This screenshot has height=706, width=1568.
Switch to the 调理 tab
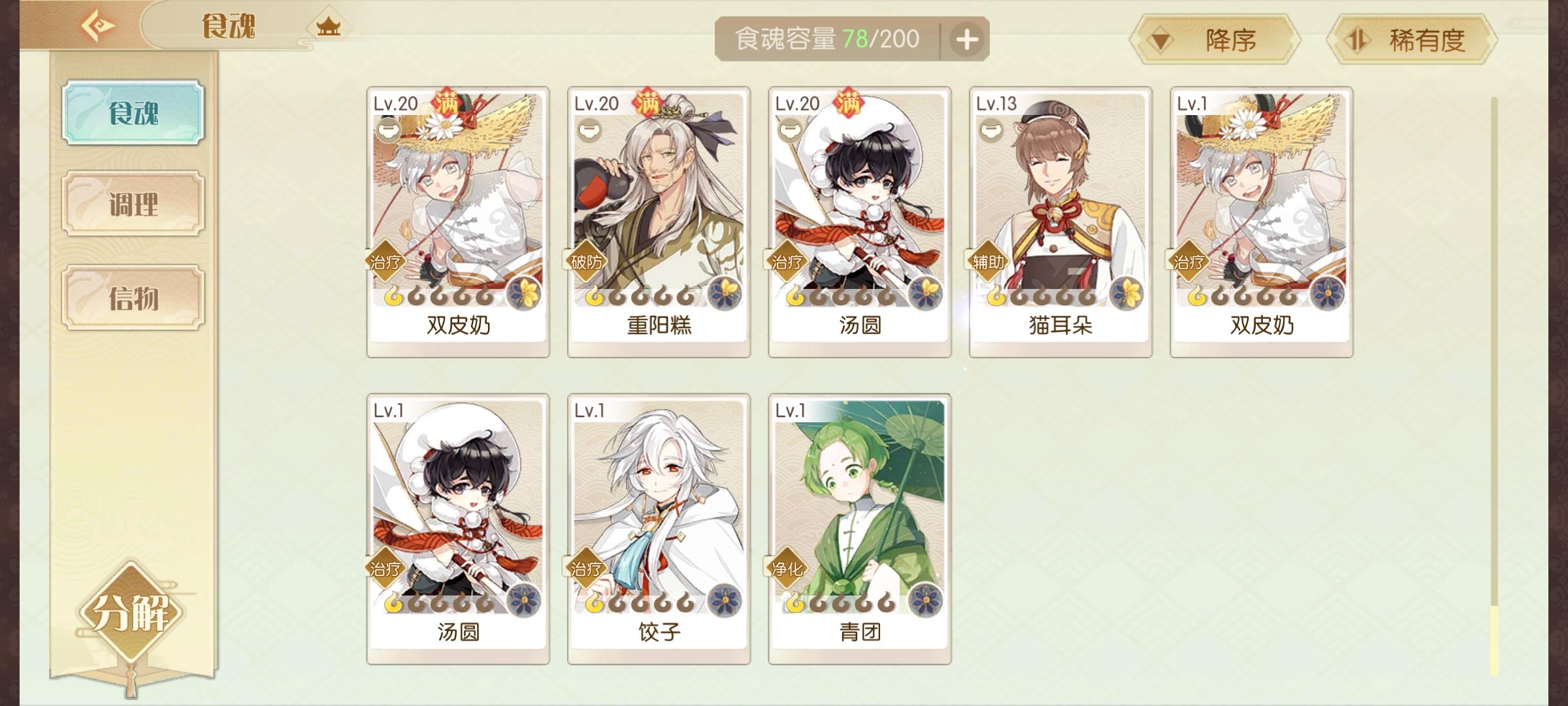(133, 204)
